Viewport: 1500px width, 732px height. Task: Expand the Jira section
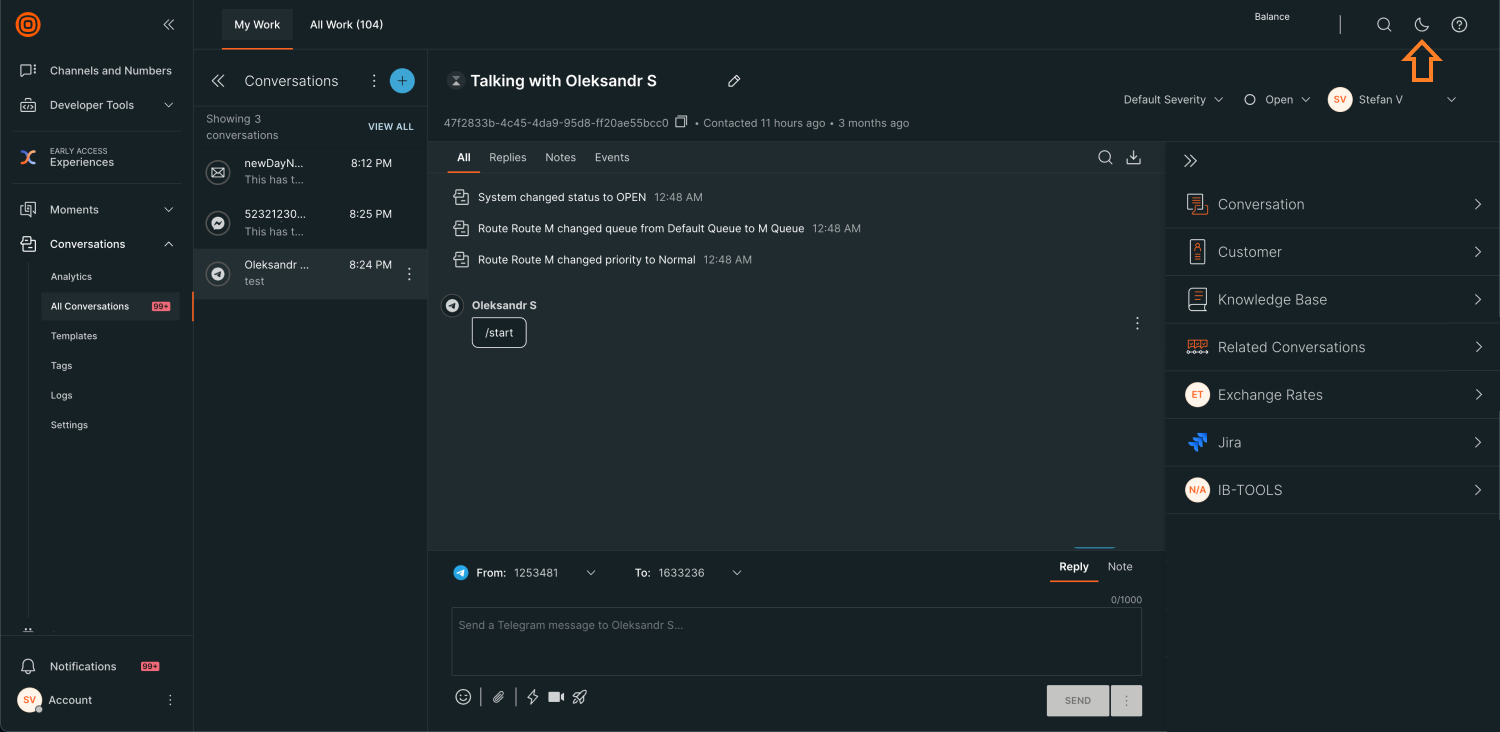[1333, 442]
